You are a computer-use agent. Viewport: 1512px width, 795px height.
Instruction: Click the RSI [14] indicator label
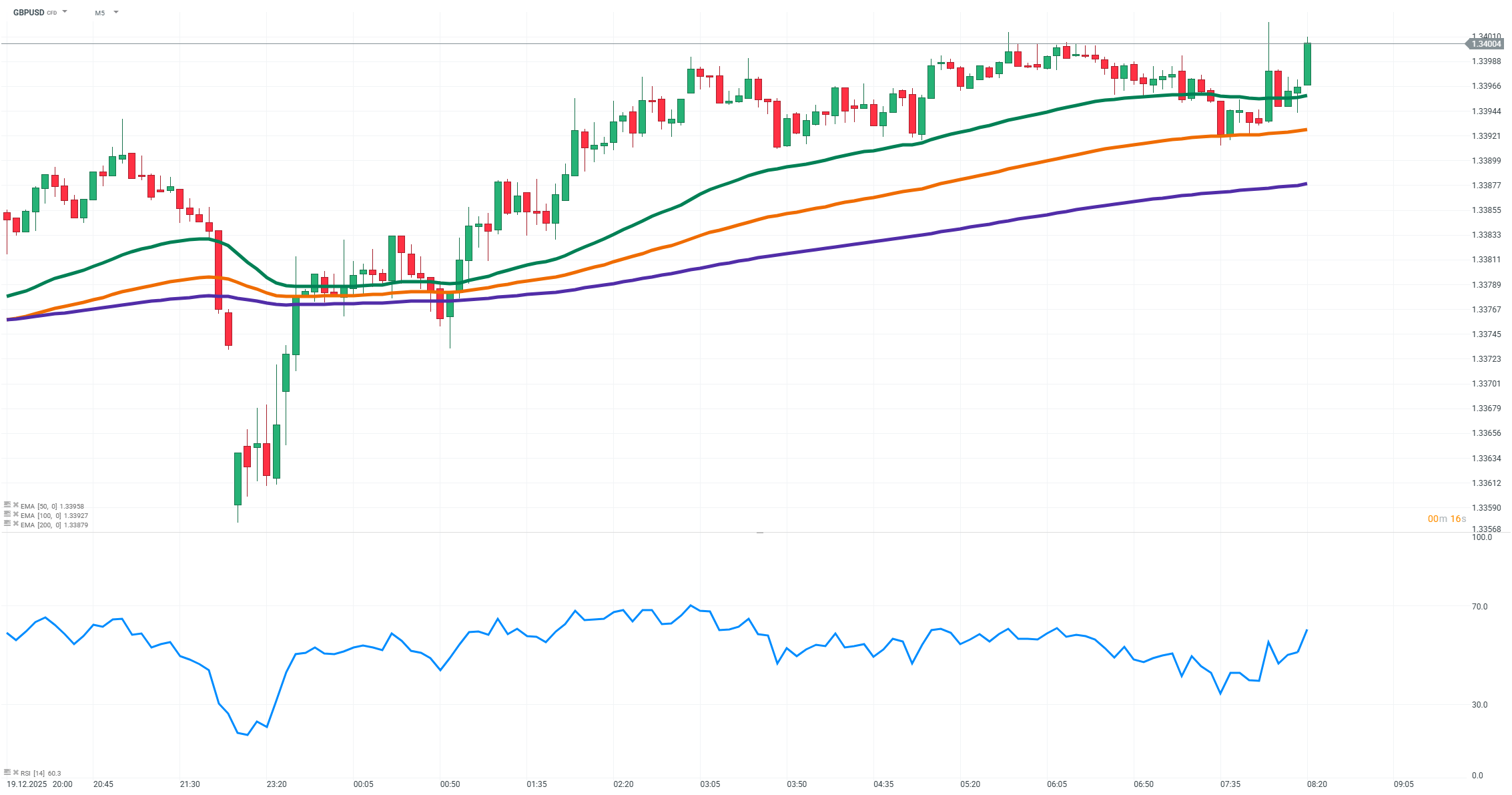point(33,773)
